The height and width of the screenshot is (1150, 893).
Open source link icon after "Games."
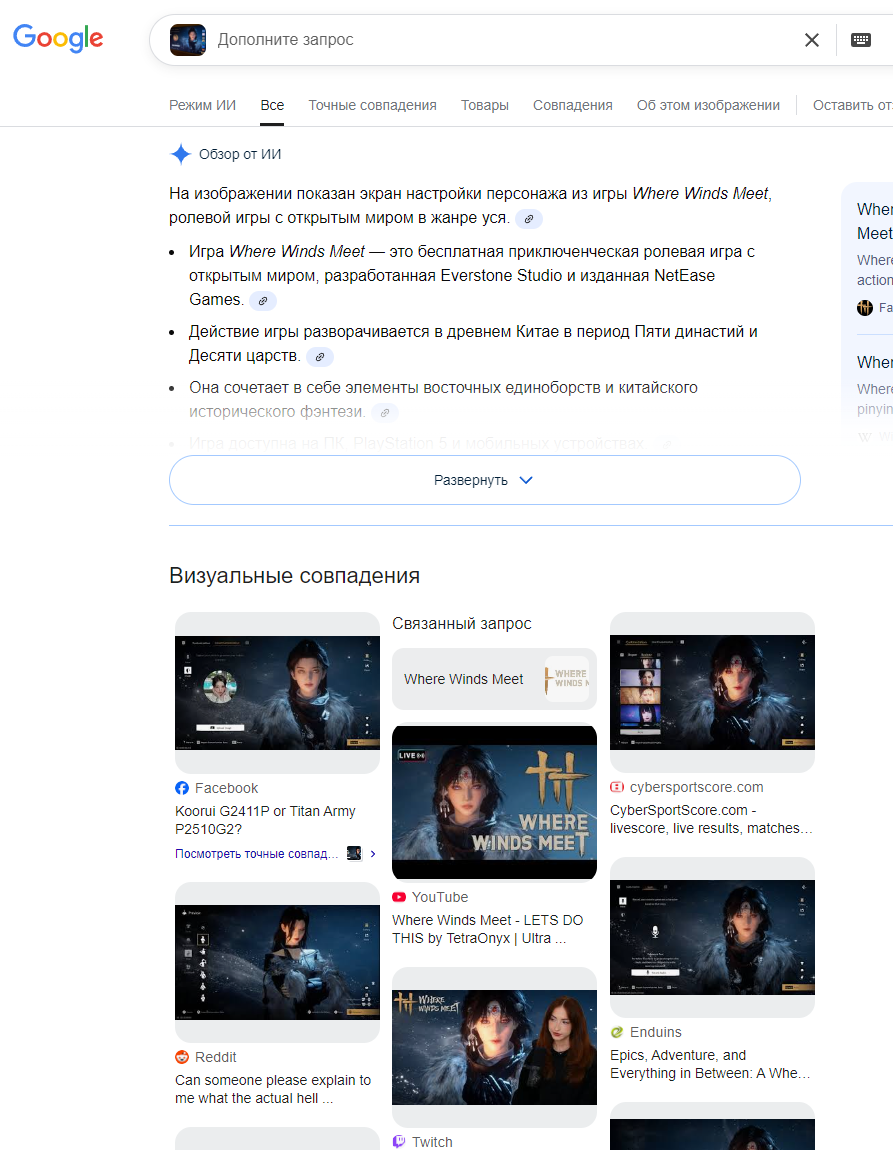pos(262,301)
